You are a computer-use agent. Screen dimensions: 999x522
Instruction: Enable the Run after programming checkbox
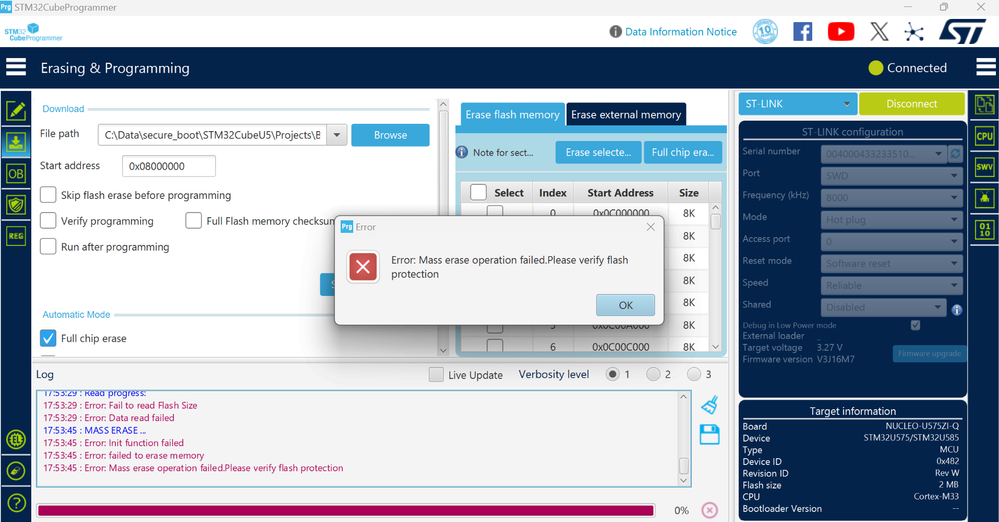pos(48,246)
